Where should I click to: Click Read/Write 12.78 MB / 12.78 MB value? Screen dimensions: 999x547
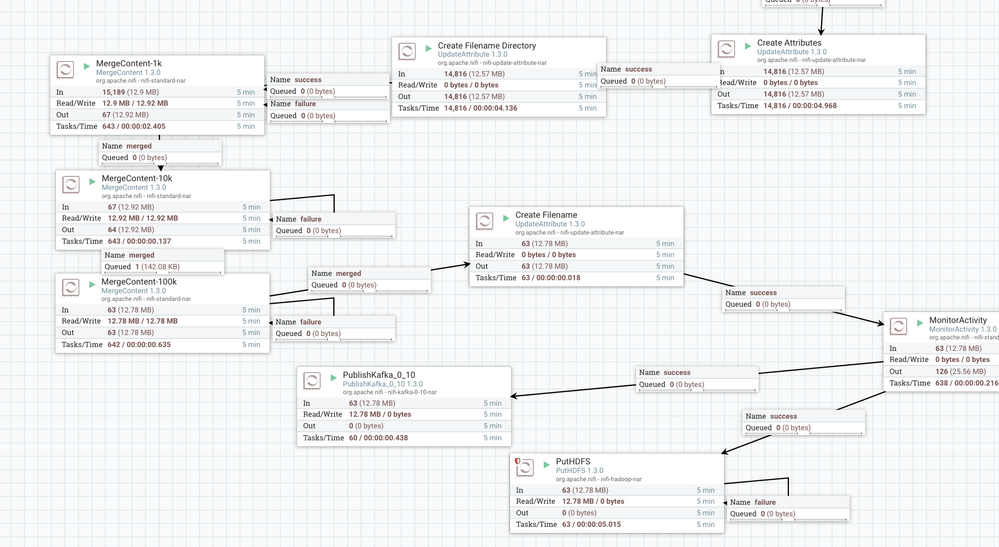(143, 322)
